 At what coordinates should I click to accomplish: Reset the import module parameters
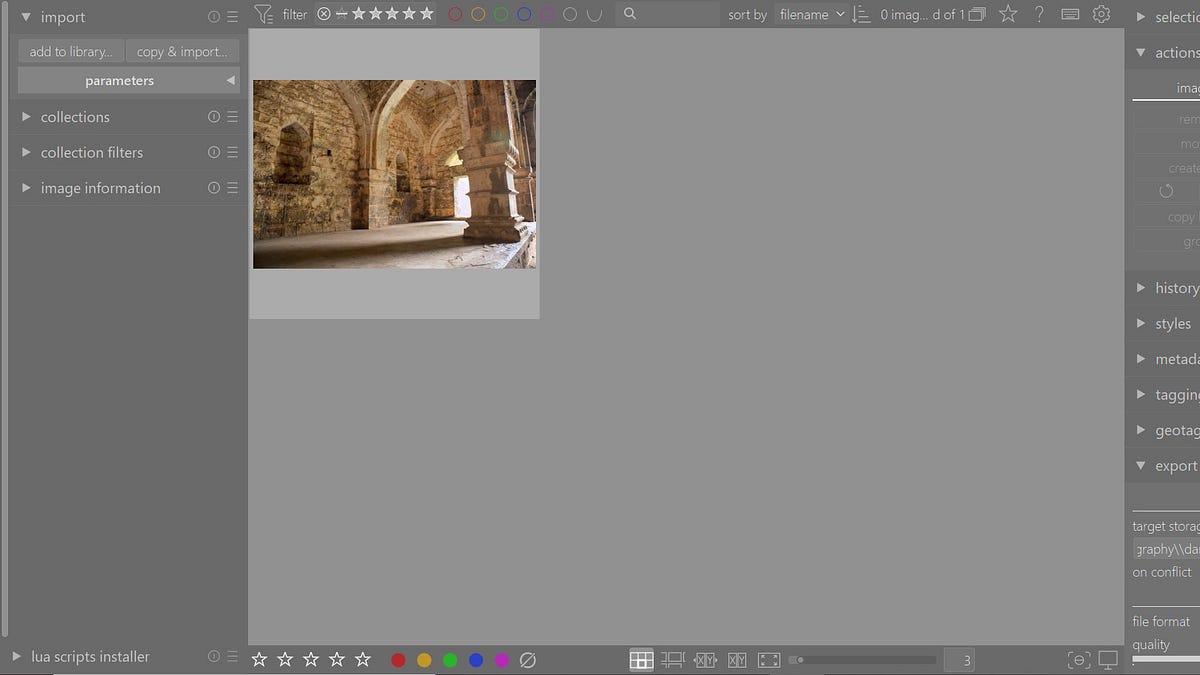click(214, 17)
